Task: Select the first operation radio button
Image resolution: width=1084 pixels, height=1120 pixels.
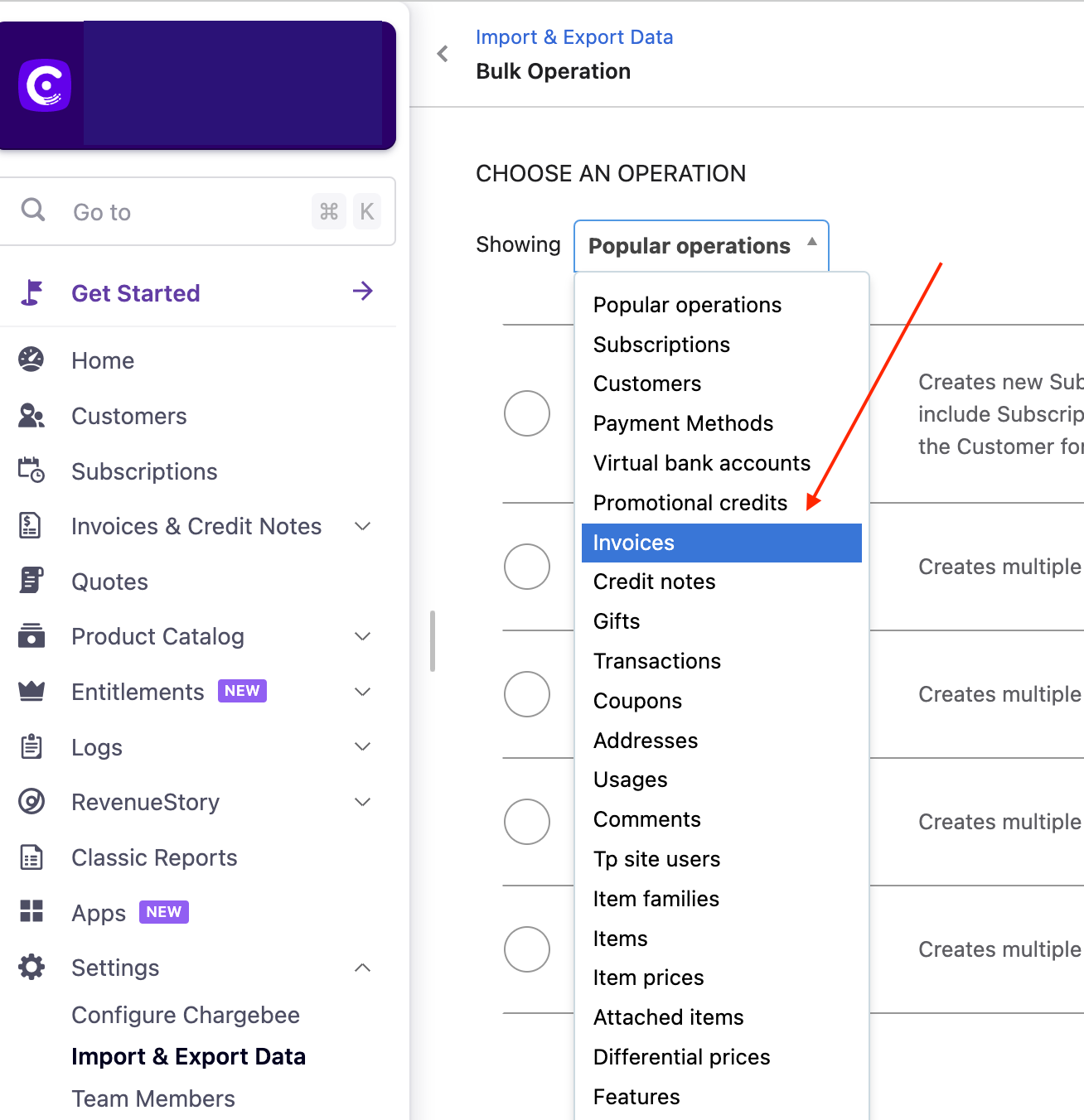Action: 527,413
